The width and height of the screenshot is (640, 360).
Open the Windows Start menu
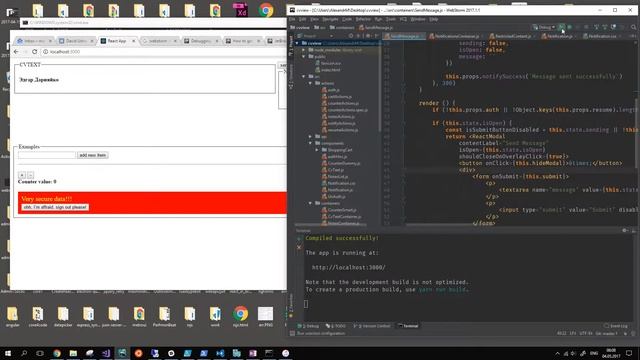tap(8, 353)
